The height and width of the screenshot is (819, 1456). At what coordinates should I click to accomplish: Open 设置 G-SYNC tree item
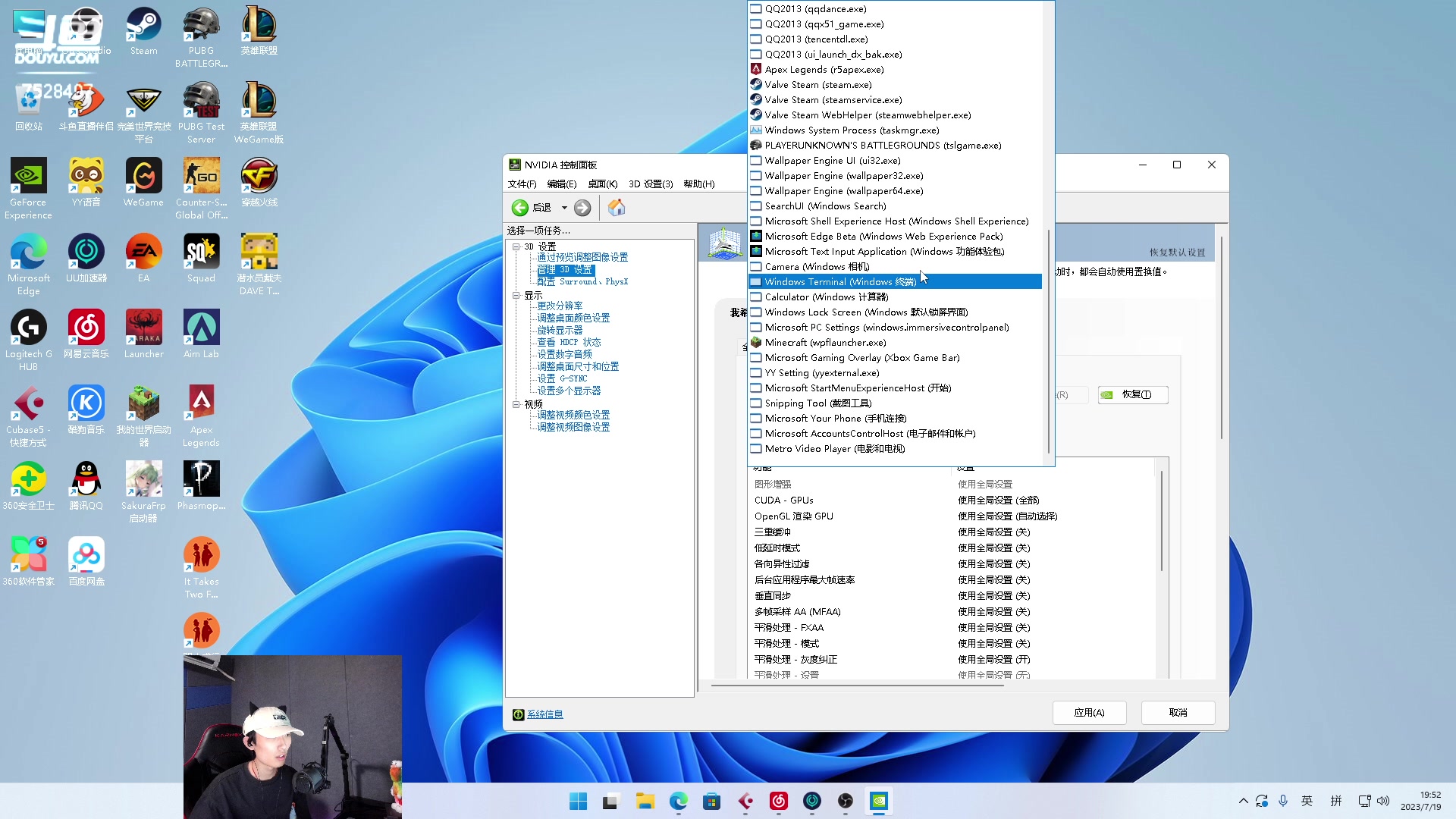(x=562, y=378)
